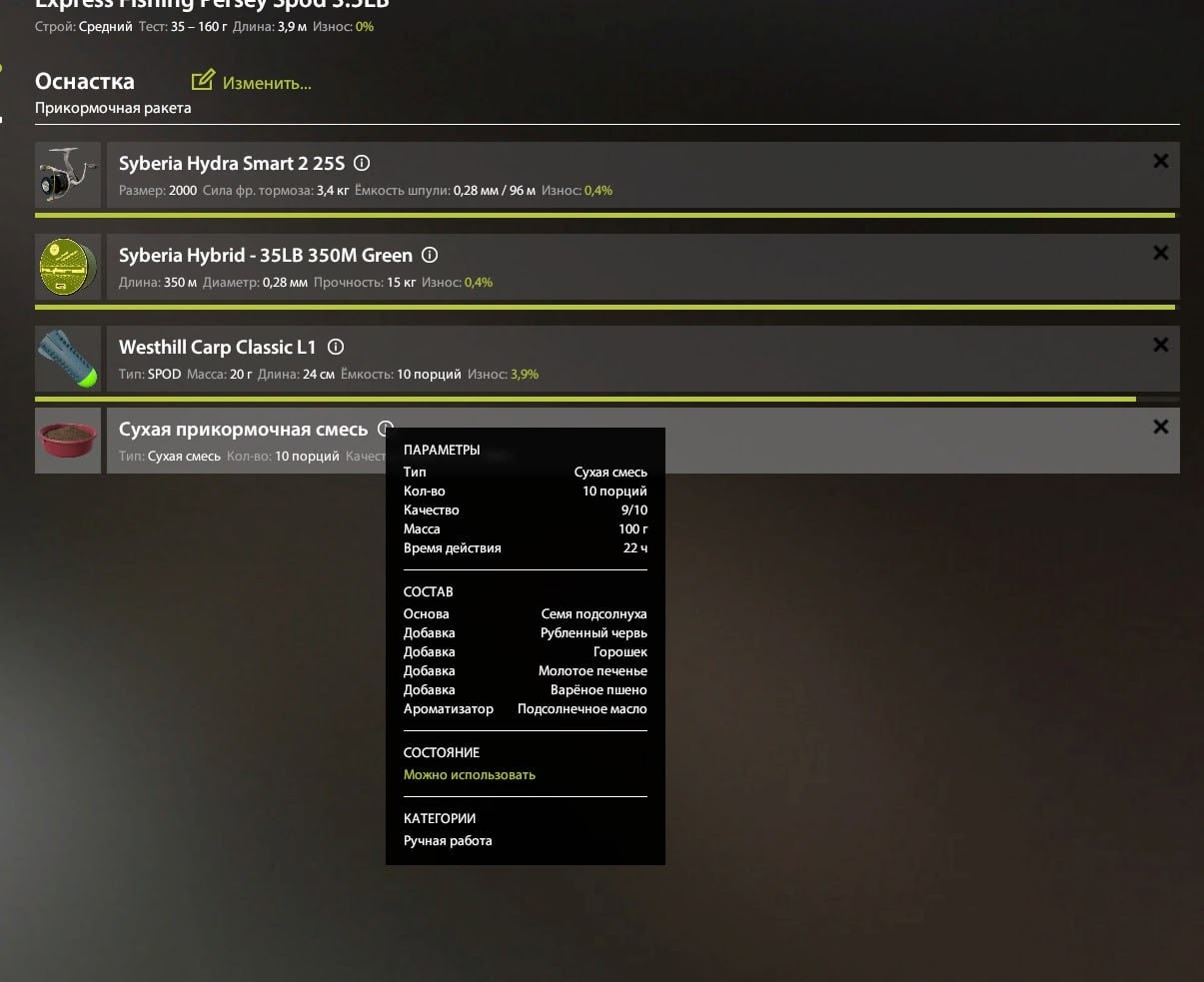1204x982 pixels.
Task: Click the Westhill Carp Classic L1 title
Action: pyautogui.click(x=217, y=347)
